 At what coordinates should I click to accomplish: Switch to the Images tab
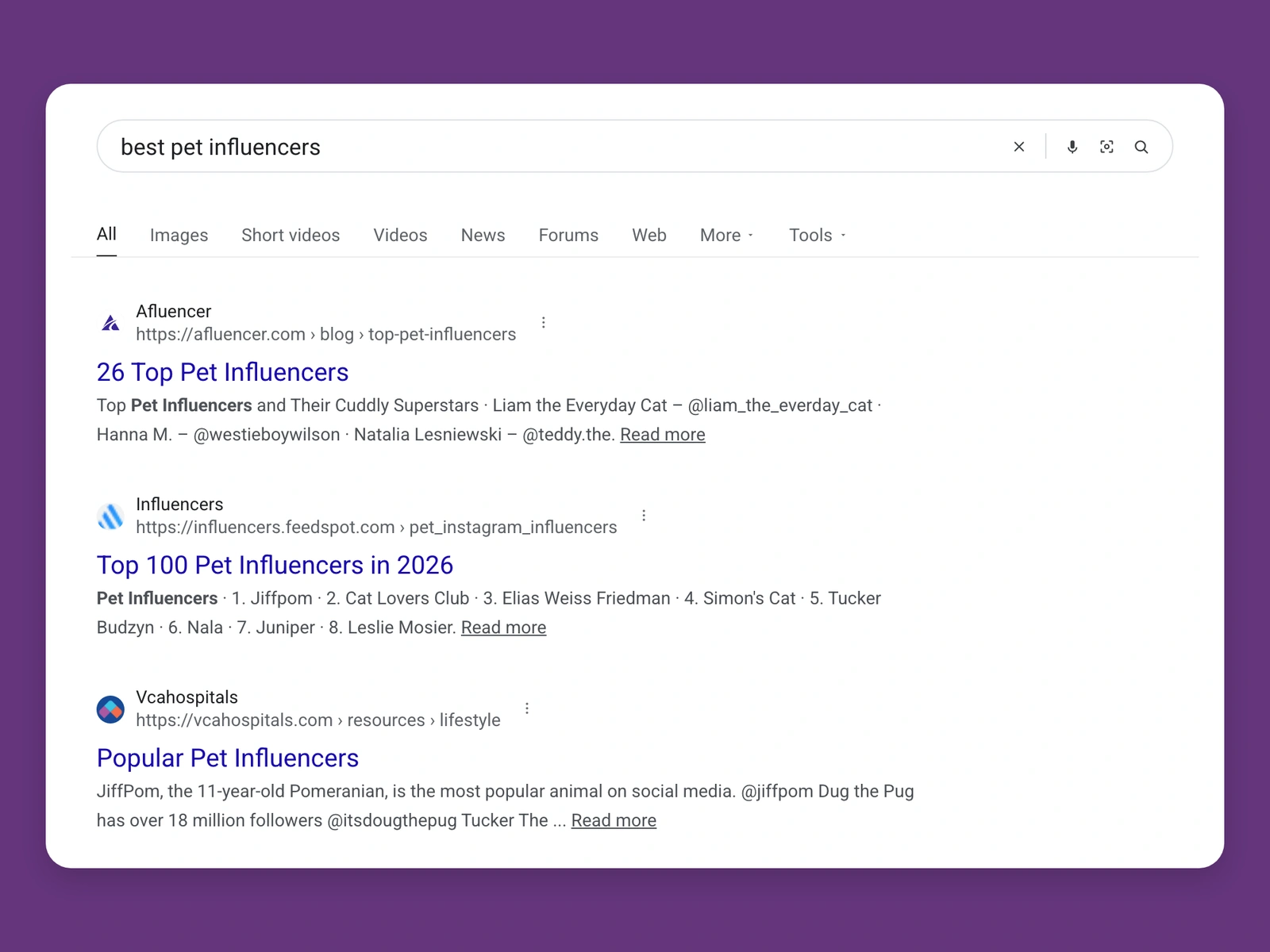point(179,235)
